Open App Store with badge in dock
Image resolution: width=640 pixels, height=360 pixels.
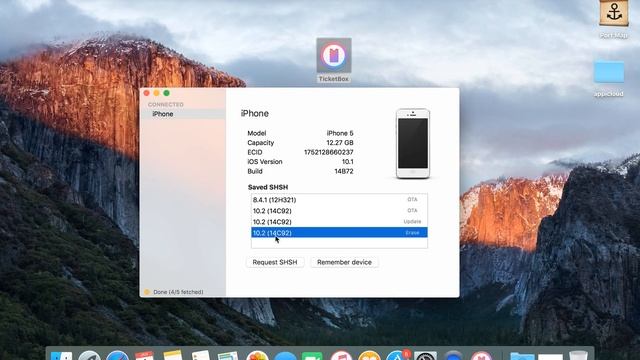coord(397,356)
